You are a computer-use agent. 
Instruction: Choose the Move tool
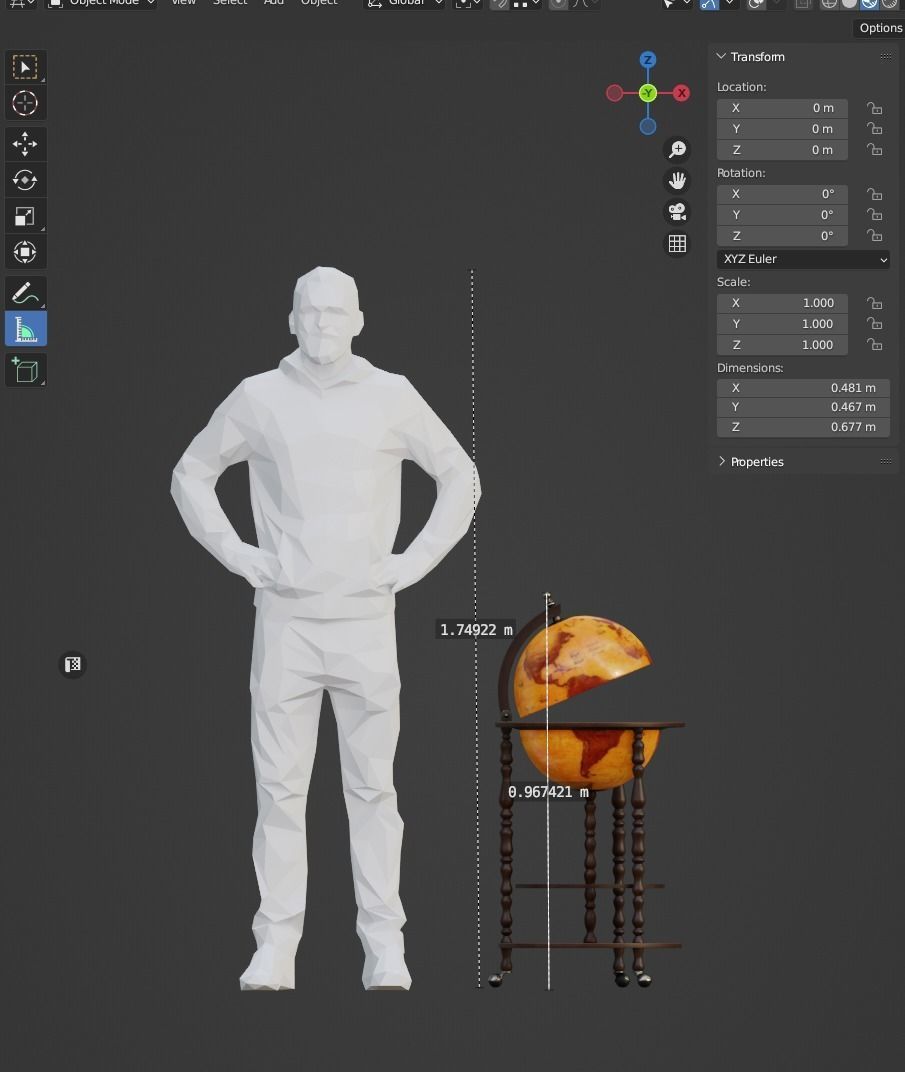pos(25,144)
